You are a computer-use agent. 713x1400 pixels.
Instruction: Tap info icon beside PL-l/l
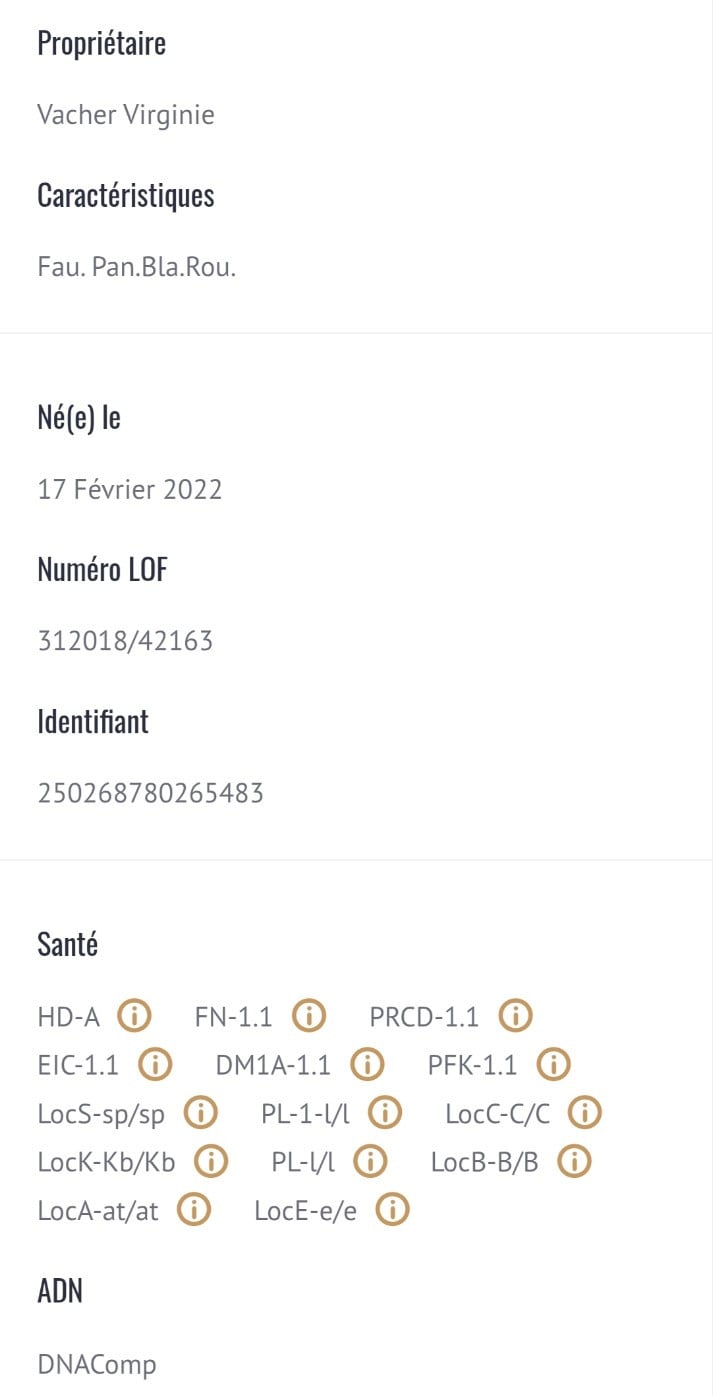coord(371,1162)
